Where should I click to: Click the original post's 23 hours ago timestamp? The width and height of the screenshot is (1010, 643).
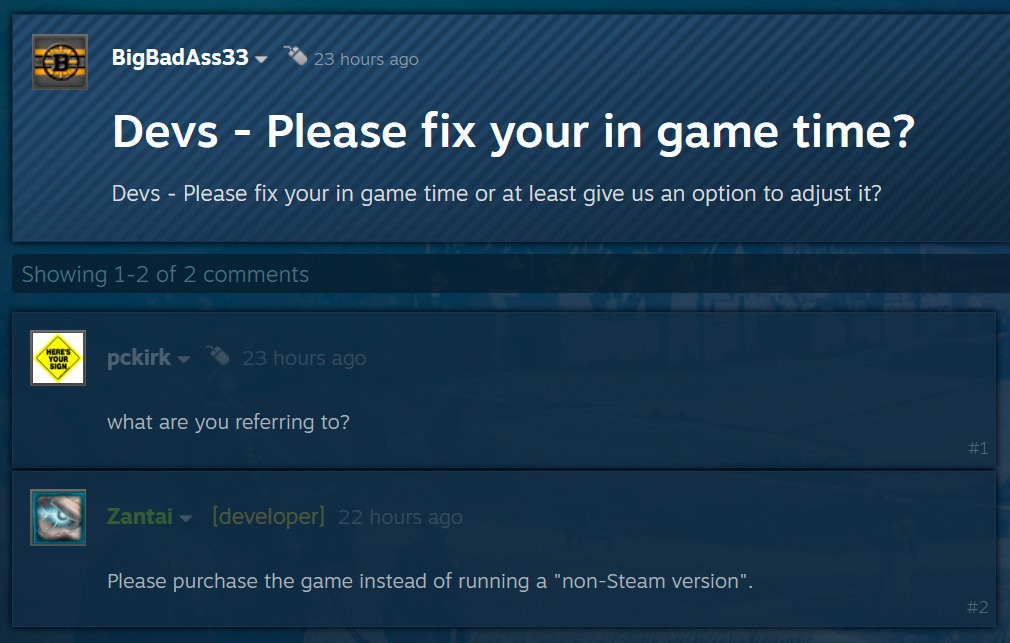tap(366, 59)
